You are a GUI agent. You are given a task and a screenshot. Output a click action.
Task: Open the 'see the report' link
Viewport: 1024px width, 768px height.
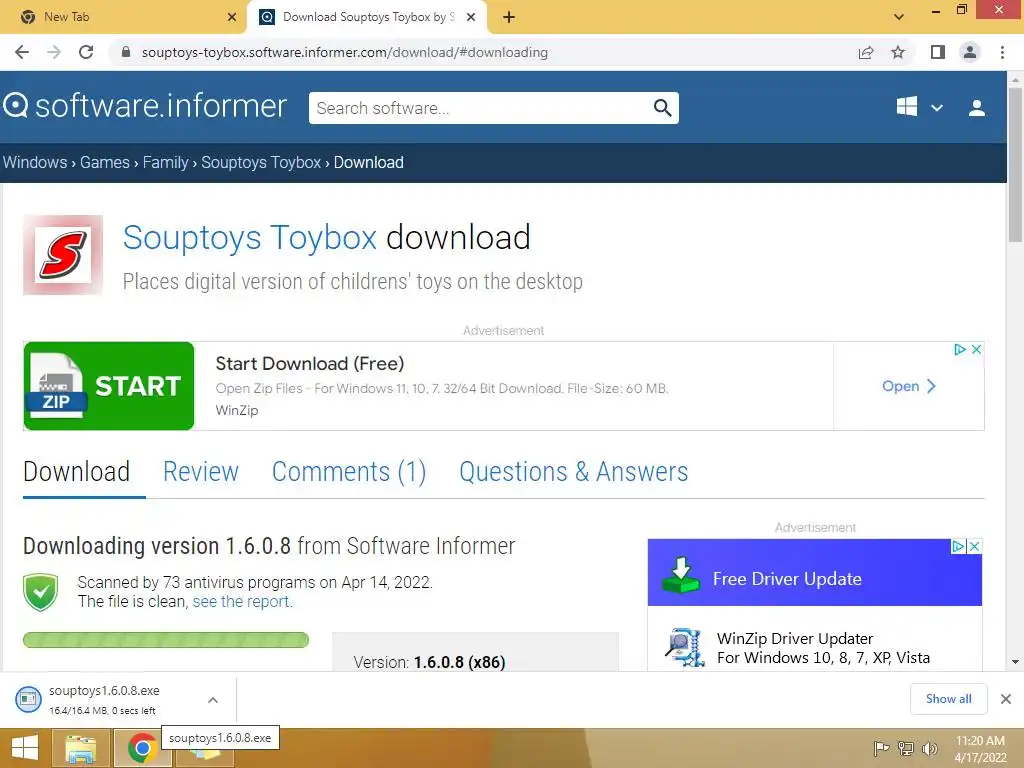242,601
